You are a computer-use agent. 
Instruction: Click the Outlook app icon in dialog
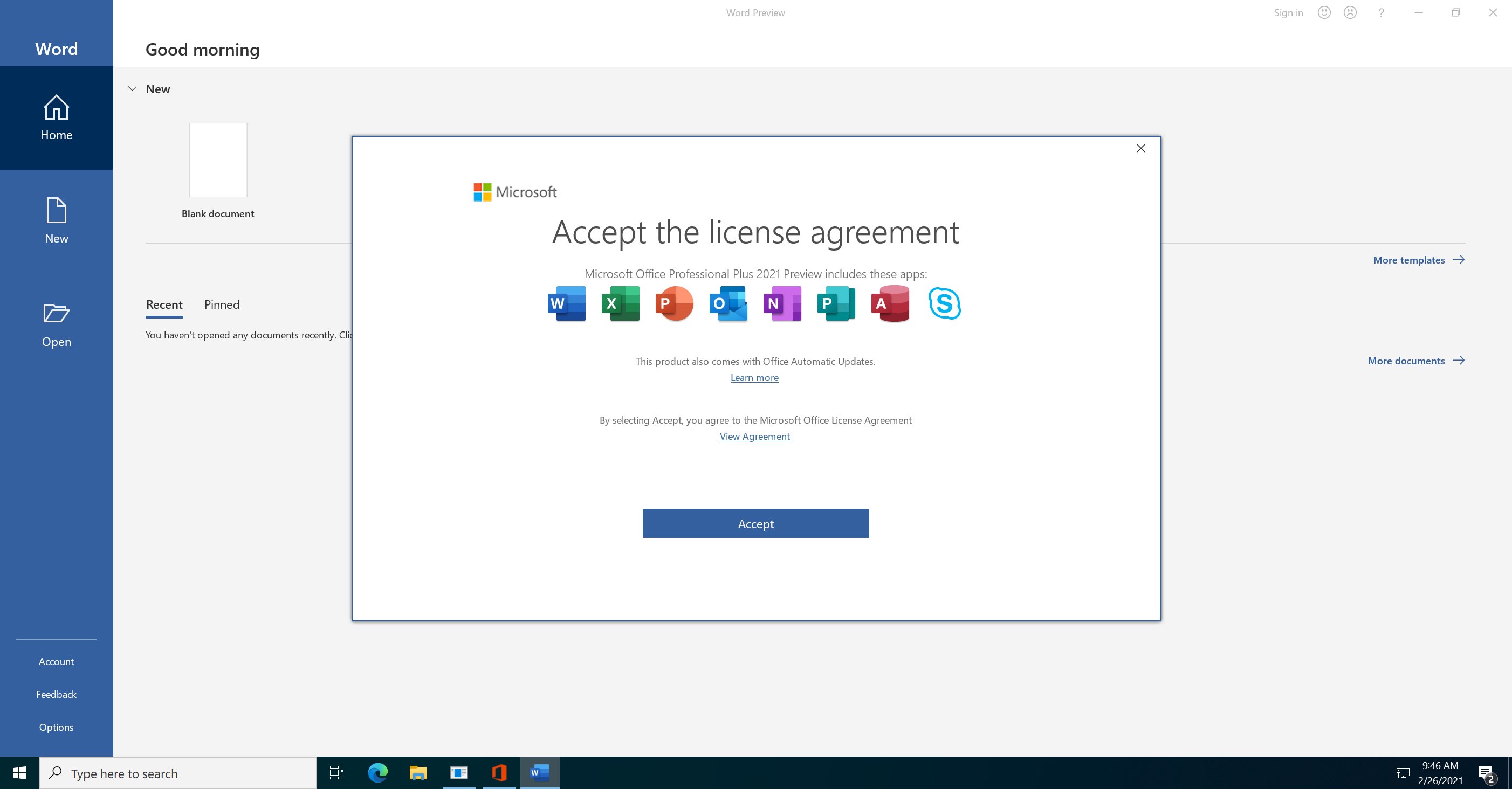coord(728,303)
